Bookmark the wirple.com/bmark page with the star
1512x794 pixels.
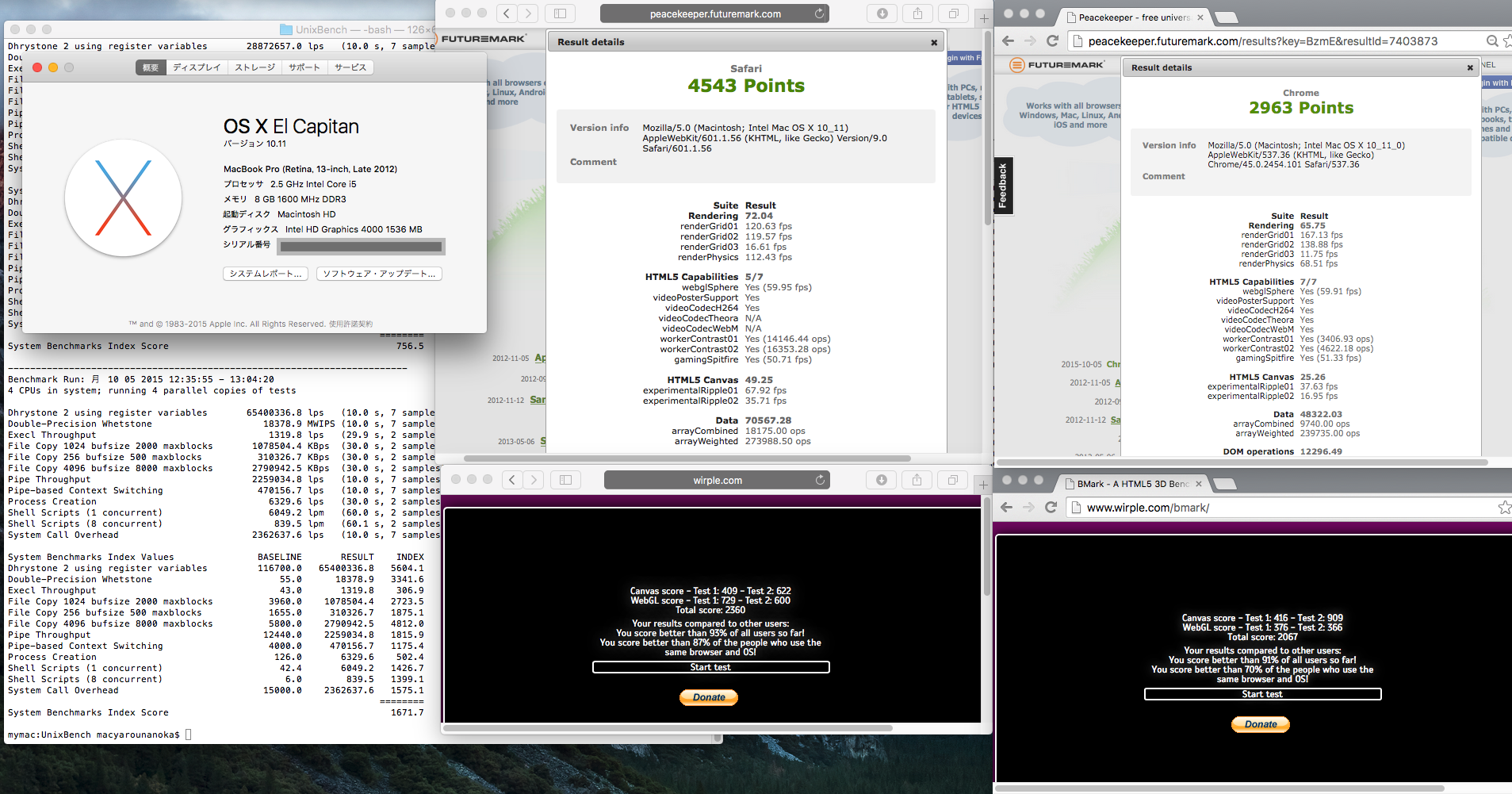point(1504,508)
